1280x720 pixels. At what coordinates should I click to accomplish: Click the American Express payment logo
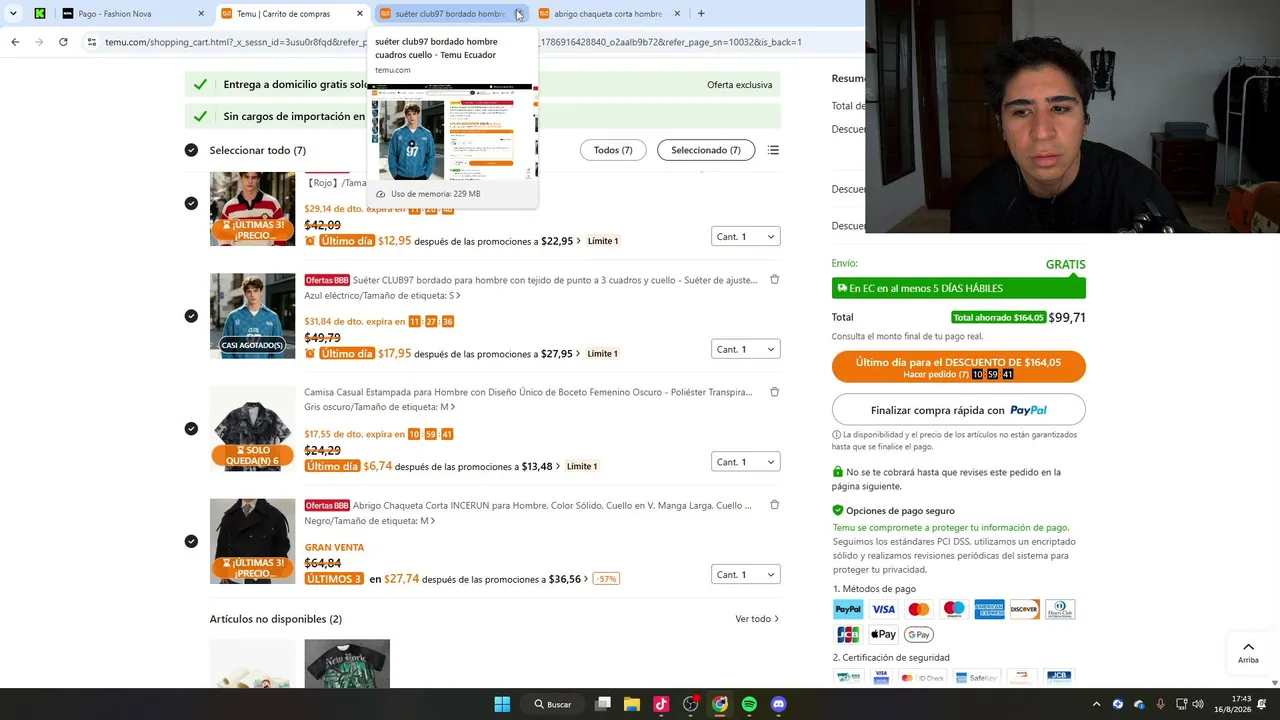[x=989, y=609]
